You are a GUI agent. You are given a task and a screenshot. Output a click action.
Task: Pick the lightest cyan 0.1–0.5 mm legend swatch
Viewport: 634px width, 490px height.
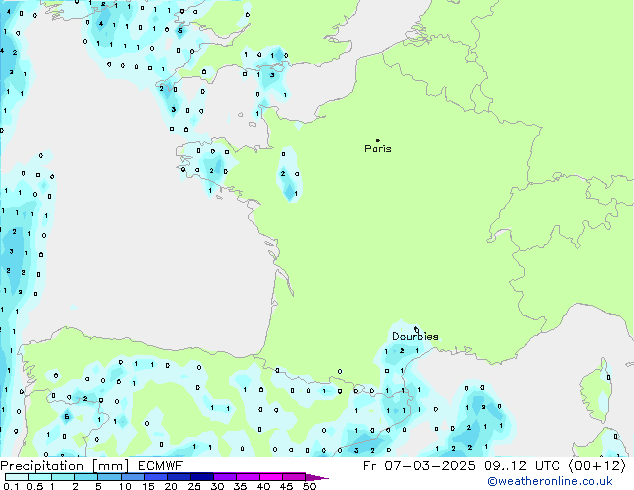[x=17, y=477]
